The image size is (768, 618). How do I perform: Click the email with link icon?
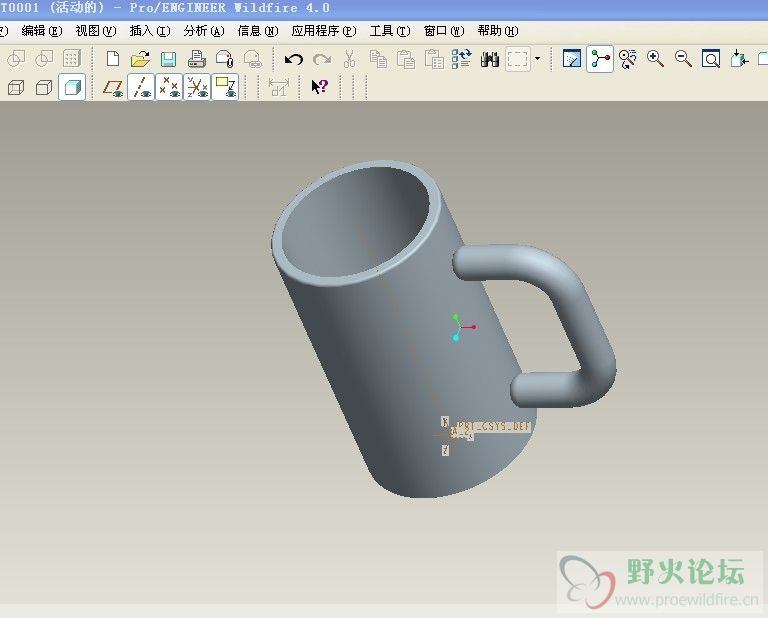[253, 59]
